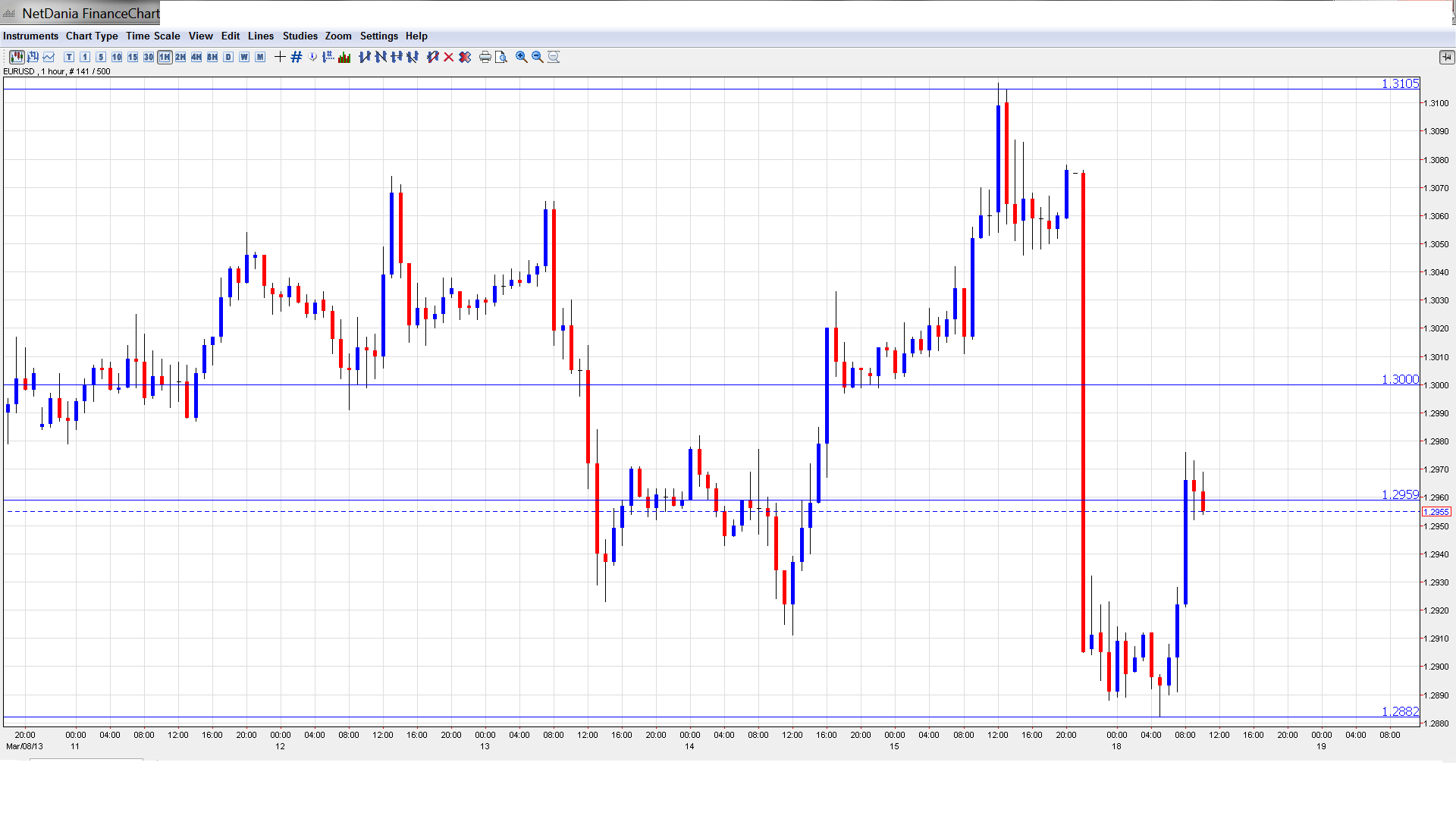Open print preview icon
1456x819 pixels.
[501, 57]
